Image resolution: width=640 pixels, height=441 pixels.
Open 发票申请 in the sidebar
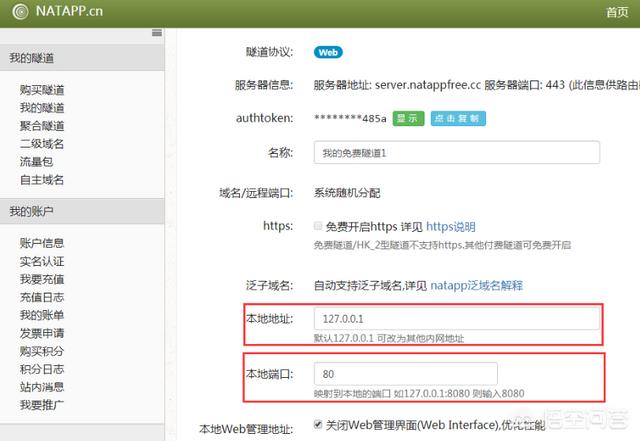click(x=42, y=333)
